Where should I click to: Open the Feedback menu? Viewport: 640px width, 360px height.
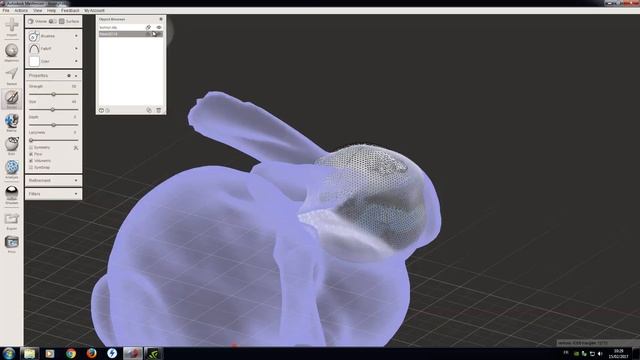click(70, 11)
